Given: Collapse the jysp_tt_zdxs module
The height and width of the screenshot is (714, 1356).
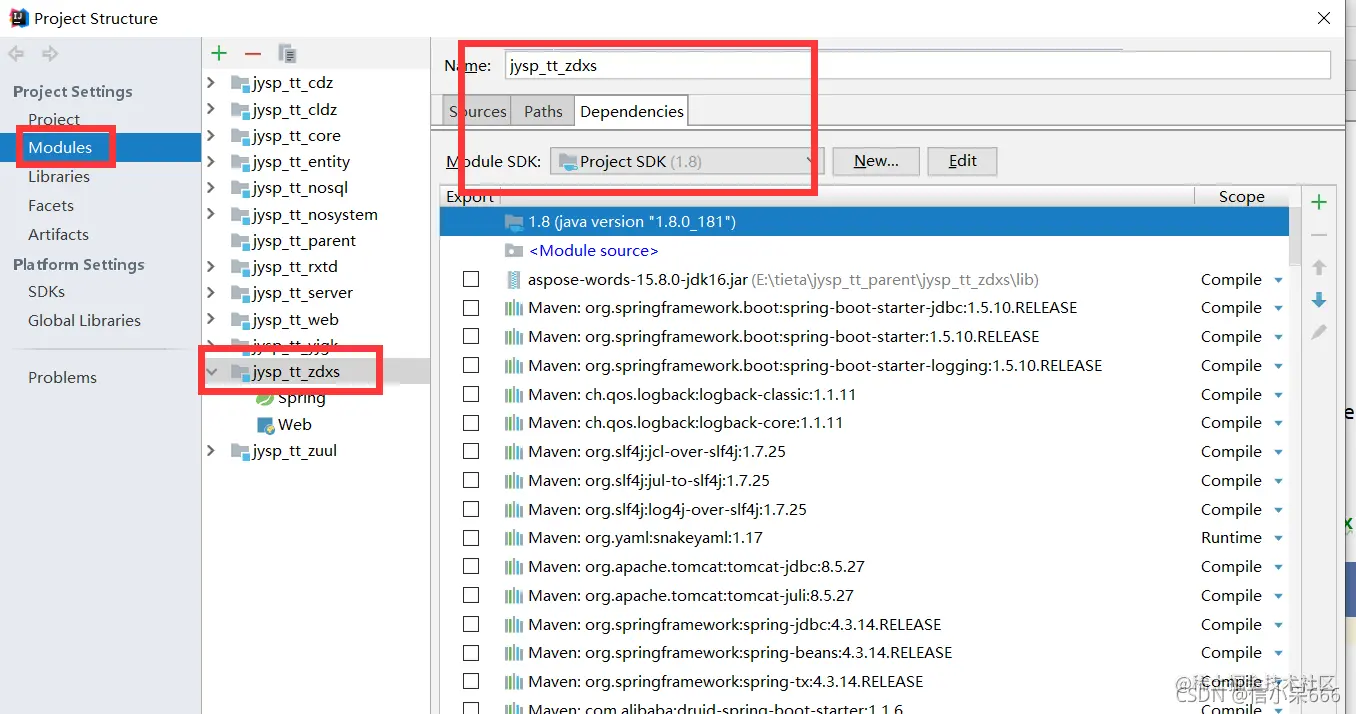Looking at the screenshot, I should click(211, 372).
